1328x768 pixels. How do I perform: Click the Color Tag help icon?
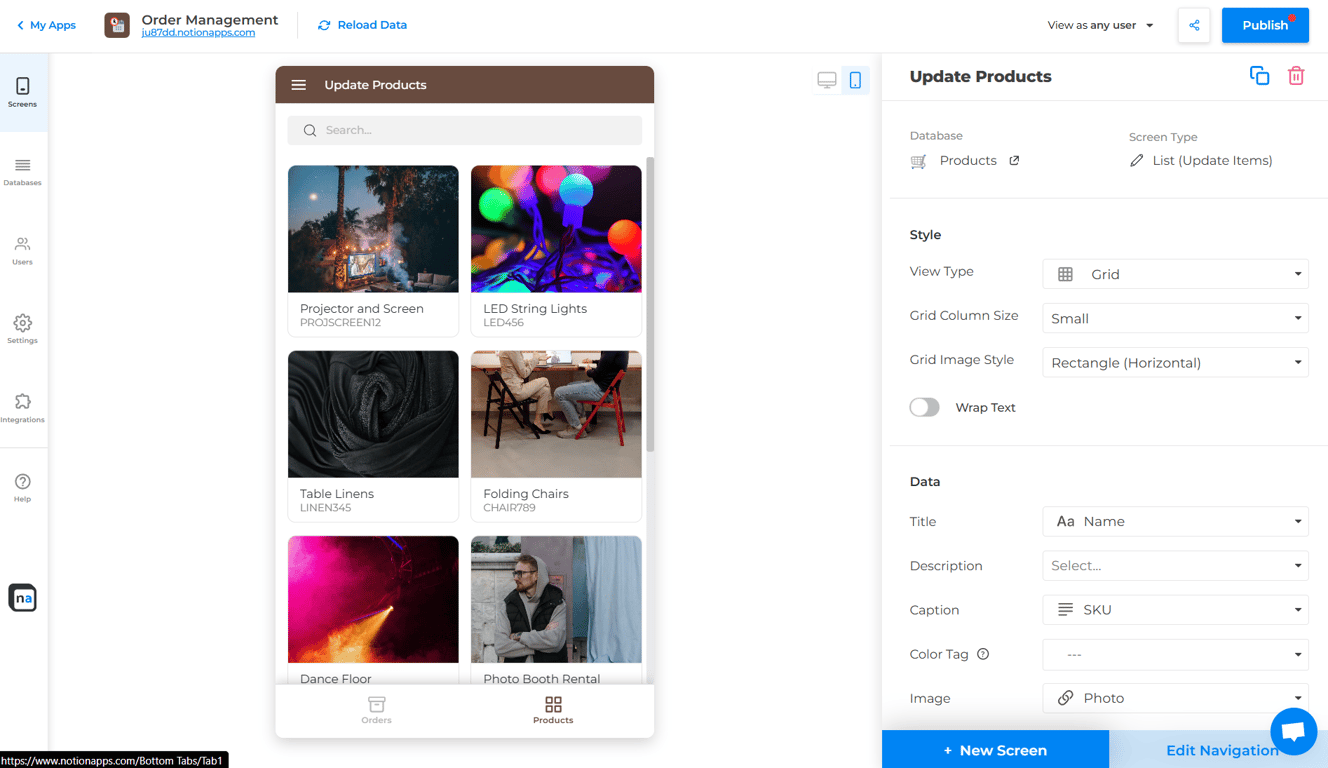(x=983, y=654)
